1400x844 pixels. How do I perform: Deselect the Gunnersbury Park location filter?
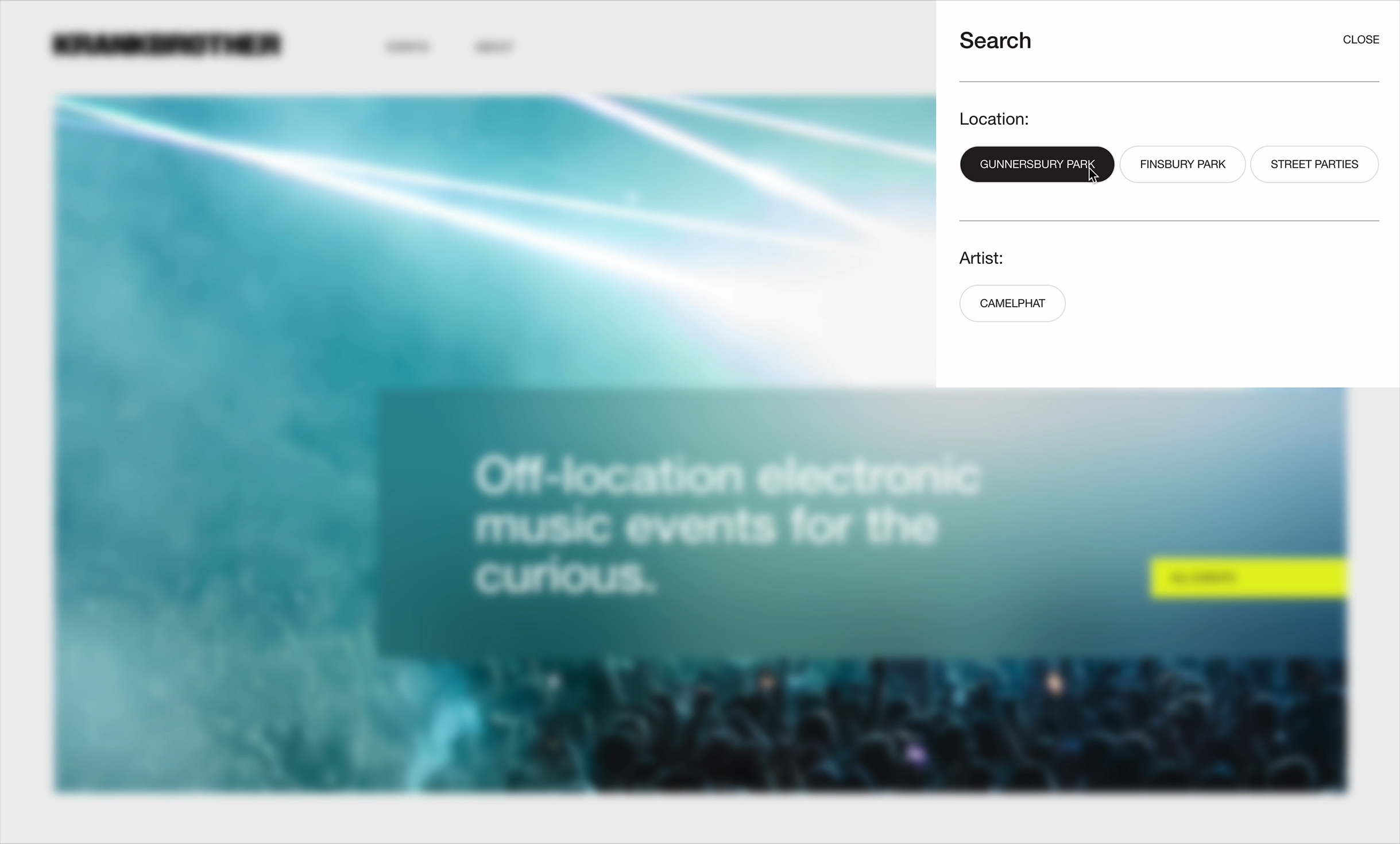coord(1037,164)
